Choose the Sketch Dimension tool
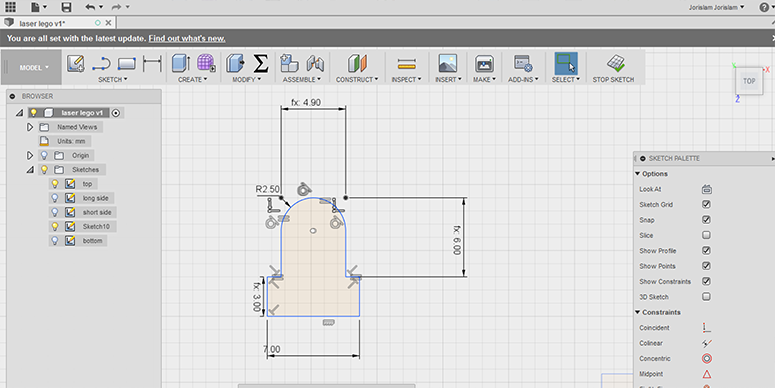The width and height of the screenshot is (775, 388). click(x=152, y=64)
